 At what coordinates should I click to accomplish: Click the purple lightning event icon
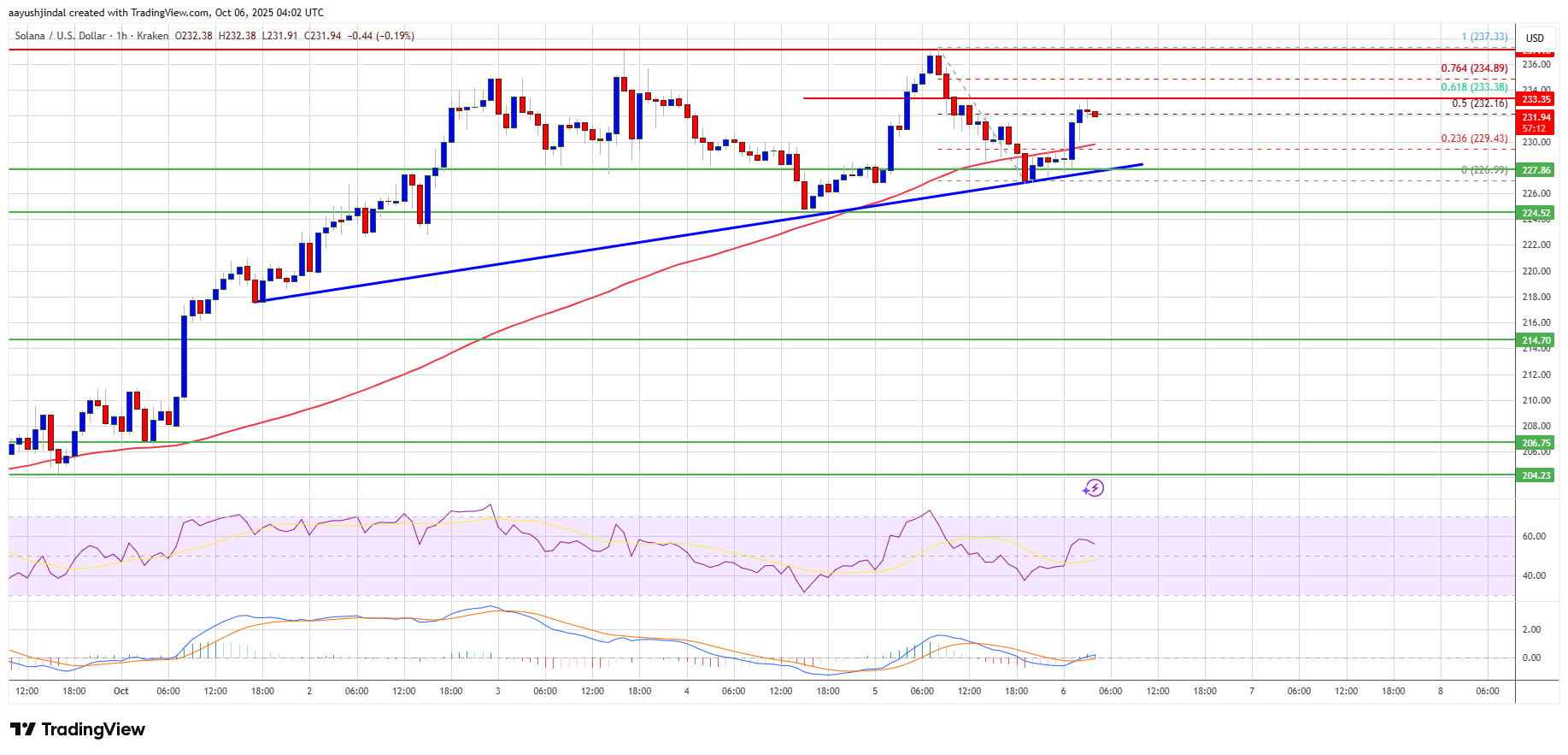point(1093,488)
